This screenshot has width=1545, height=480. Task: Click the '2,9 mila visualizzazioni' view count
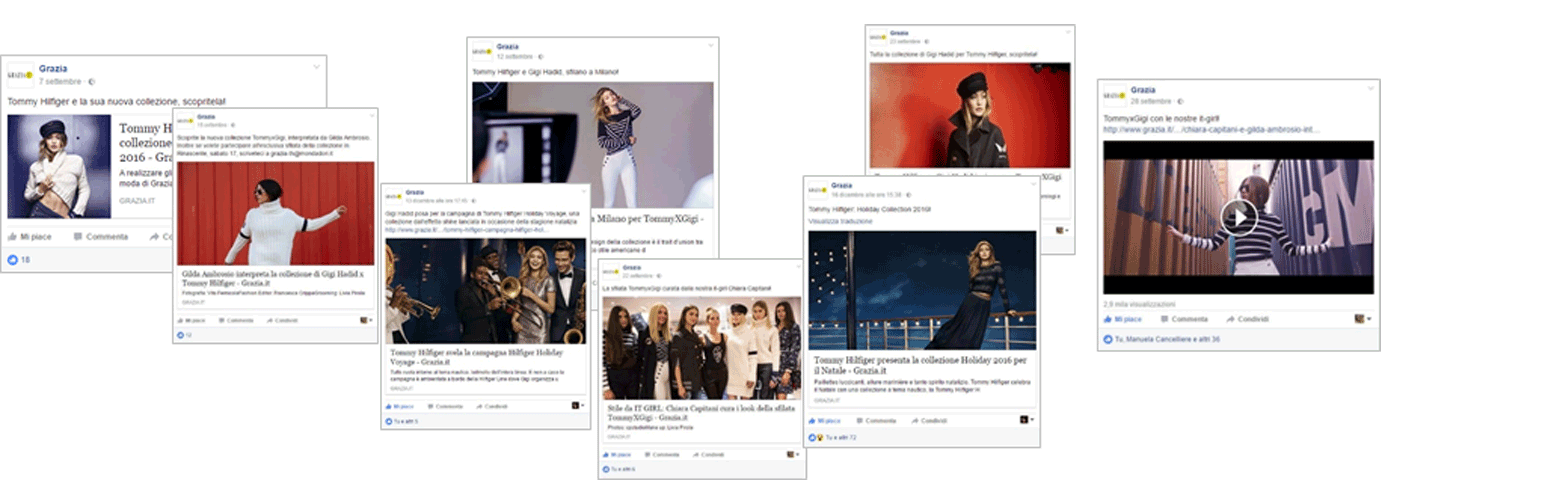[x=1139, y=304]
